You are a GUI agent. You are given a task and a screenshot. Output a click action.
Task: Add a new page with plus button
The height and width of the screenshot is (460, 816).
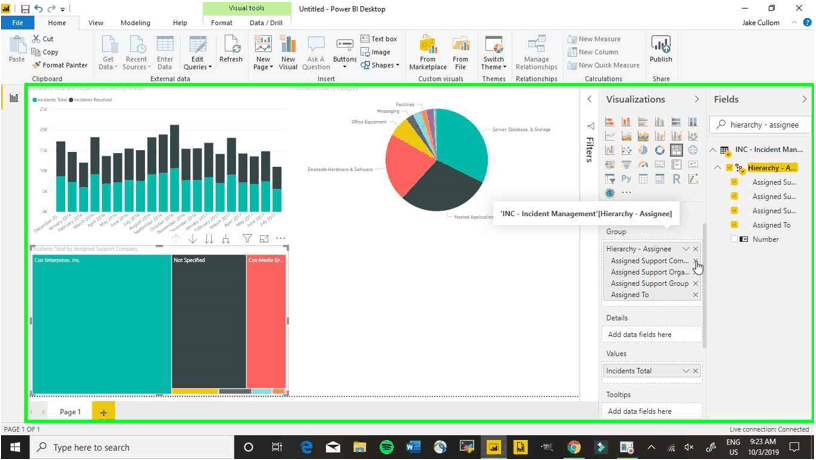point(103,412)
